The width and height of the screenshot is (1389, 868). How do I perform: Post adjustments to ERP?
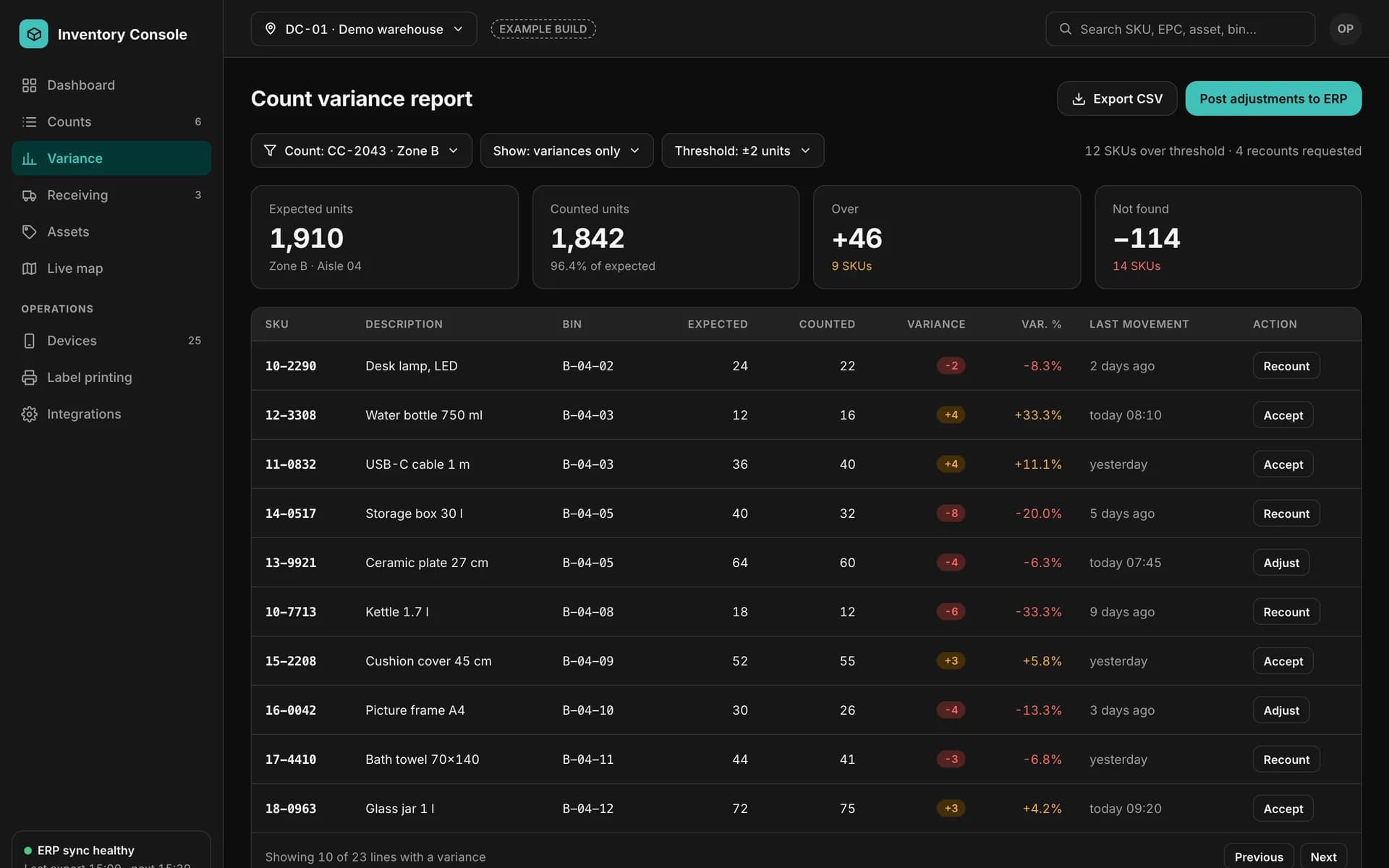coord(1273,98)
